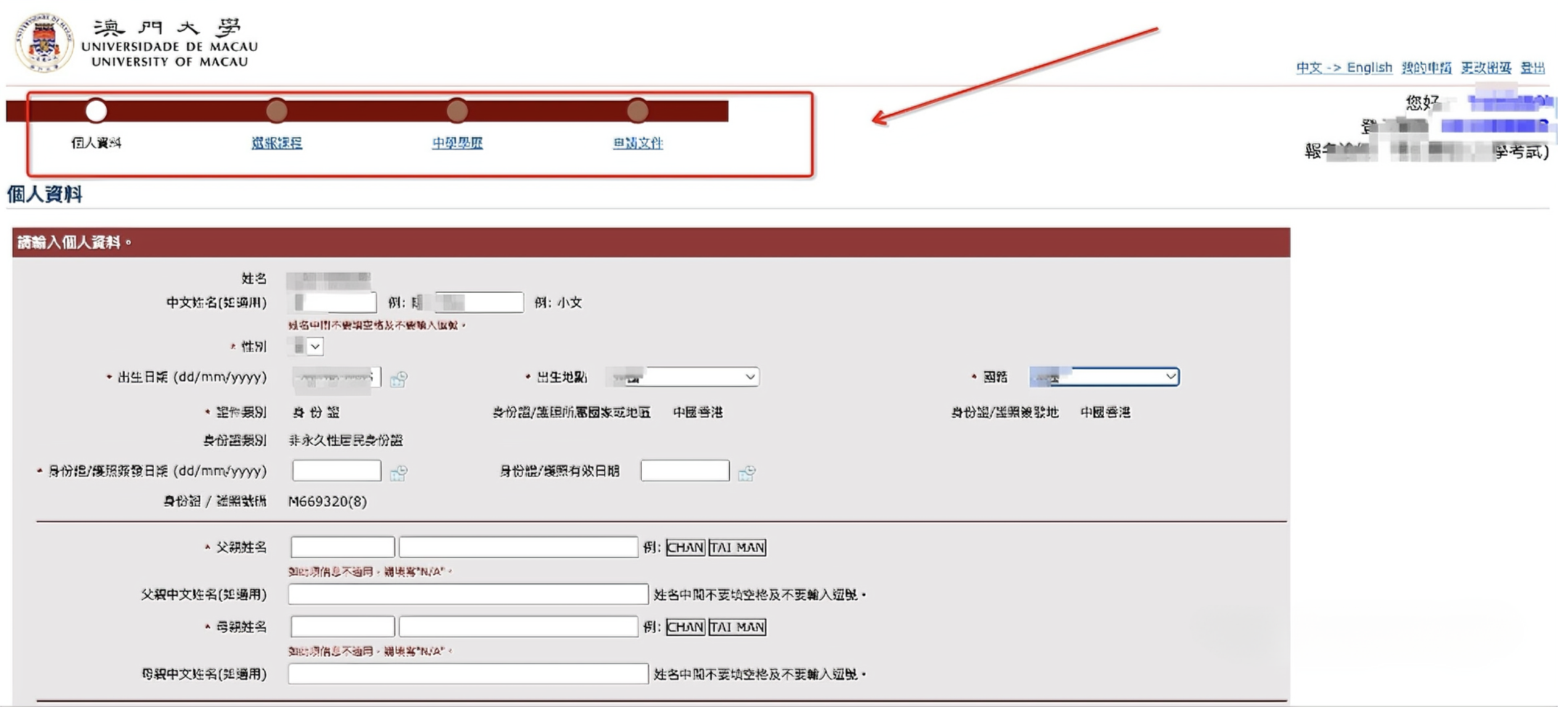Select the third progress step circle
The image size is (1568, 709).
coord(457,111)
